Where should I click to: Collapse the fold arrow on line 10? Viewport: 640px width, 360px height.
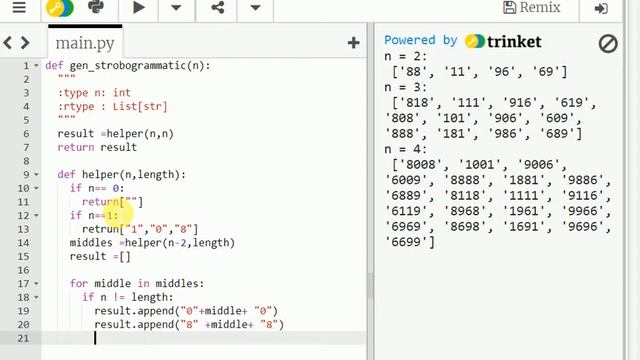click(36, 188)
